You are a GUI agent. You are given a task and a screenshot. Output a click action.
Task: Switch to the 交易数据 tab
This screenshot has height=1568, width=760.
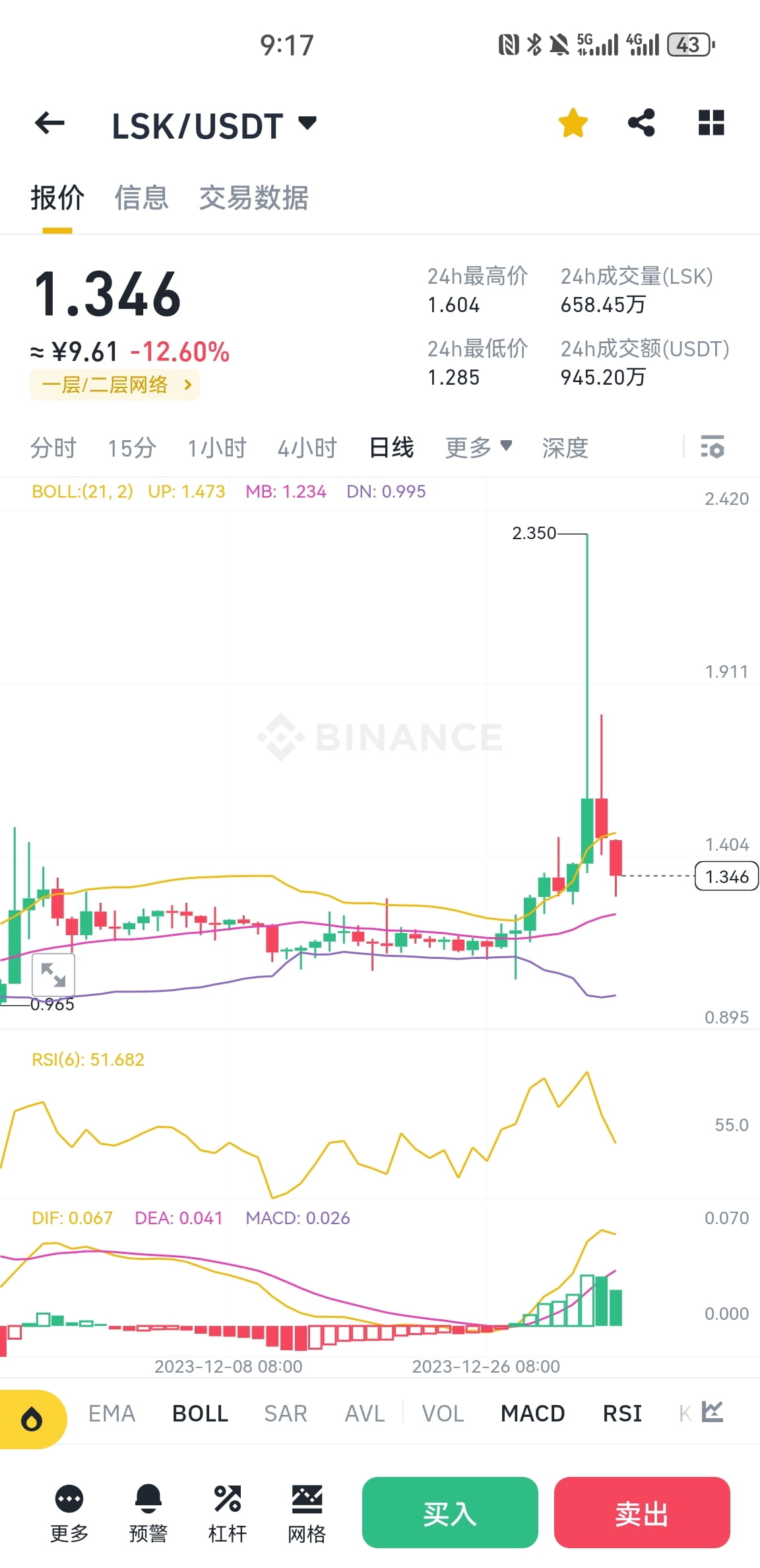(255, 198)
